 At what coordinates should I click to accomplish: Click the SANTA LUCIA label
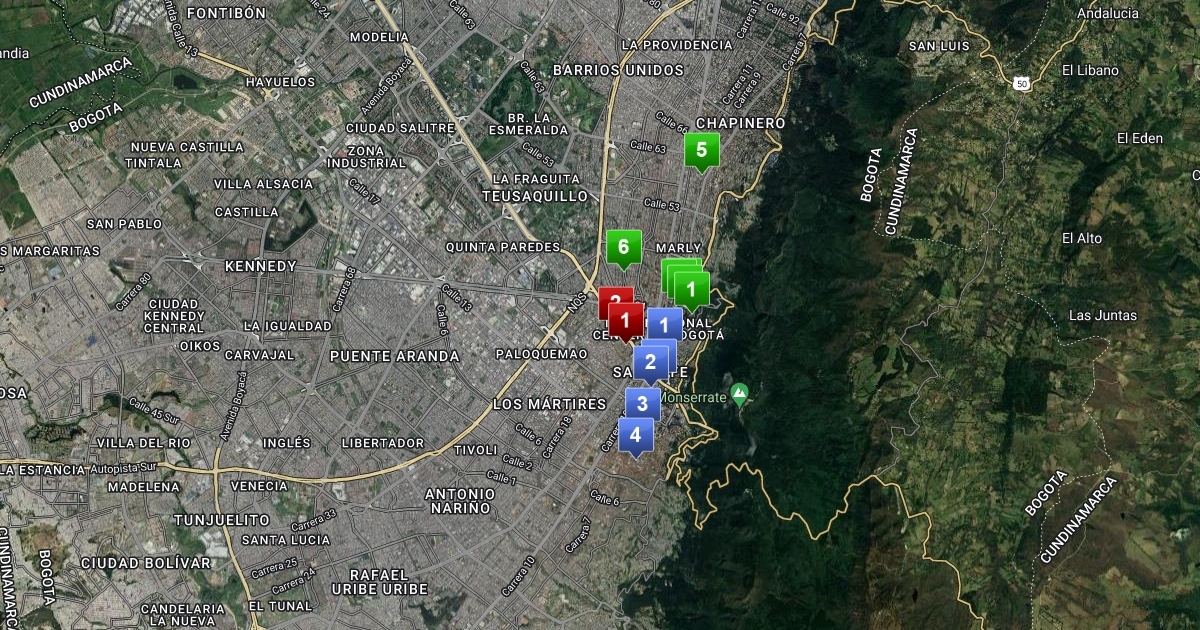(x=286, y=540)
